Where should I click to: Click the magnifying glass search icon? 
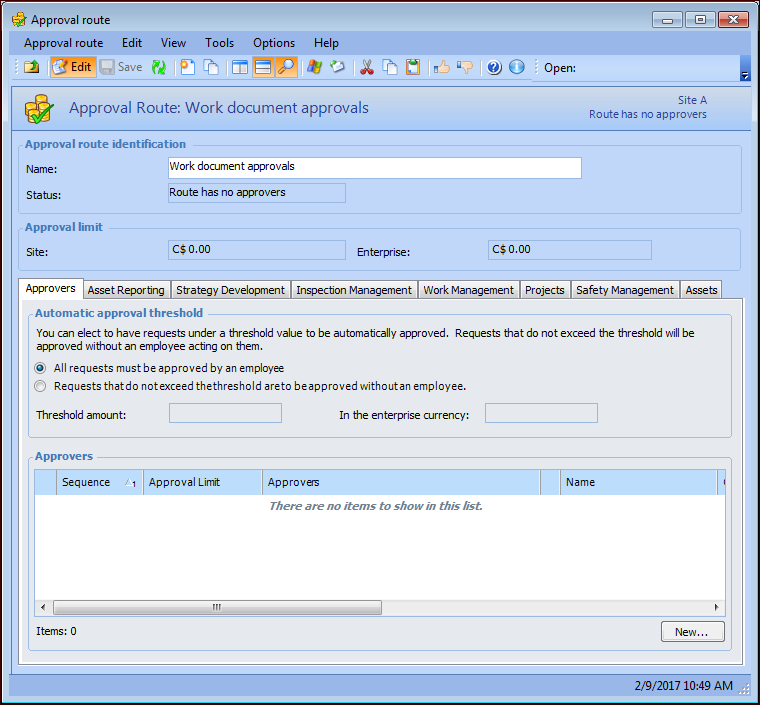286,67
